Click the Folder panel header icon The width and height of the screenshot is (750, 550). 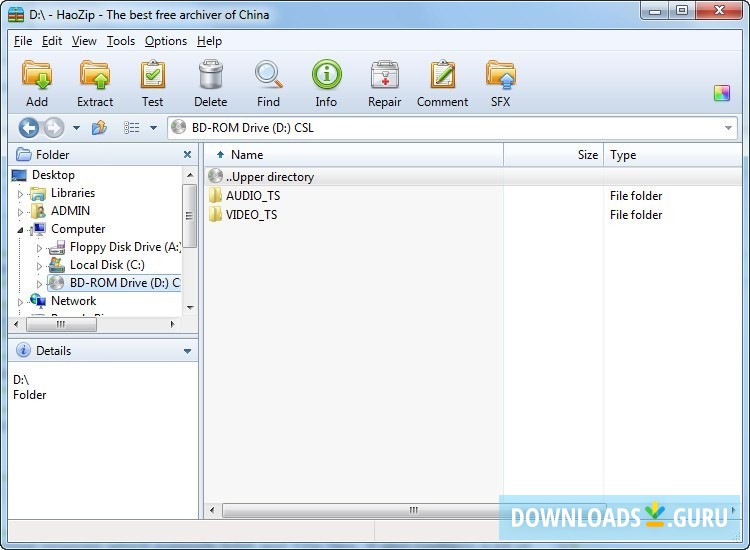23,154
